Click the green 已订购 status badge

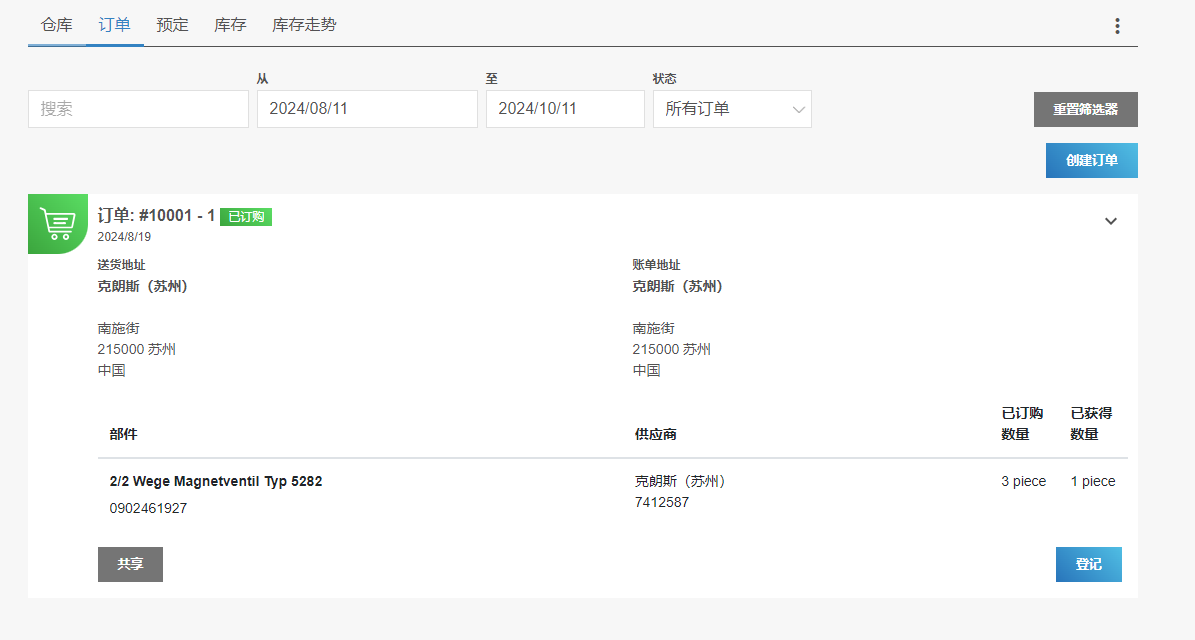click(246, 216)
